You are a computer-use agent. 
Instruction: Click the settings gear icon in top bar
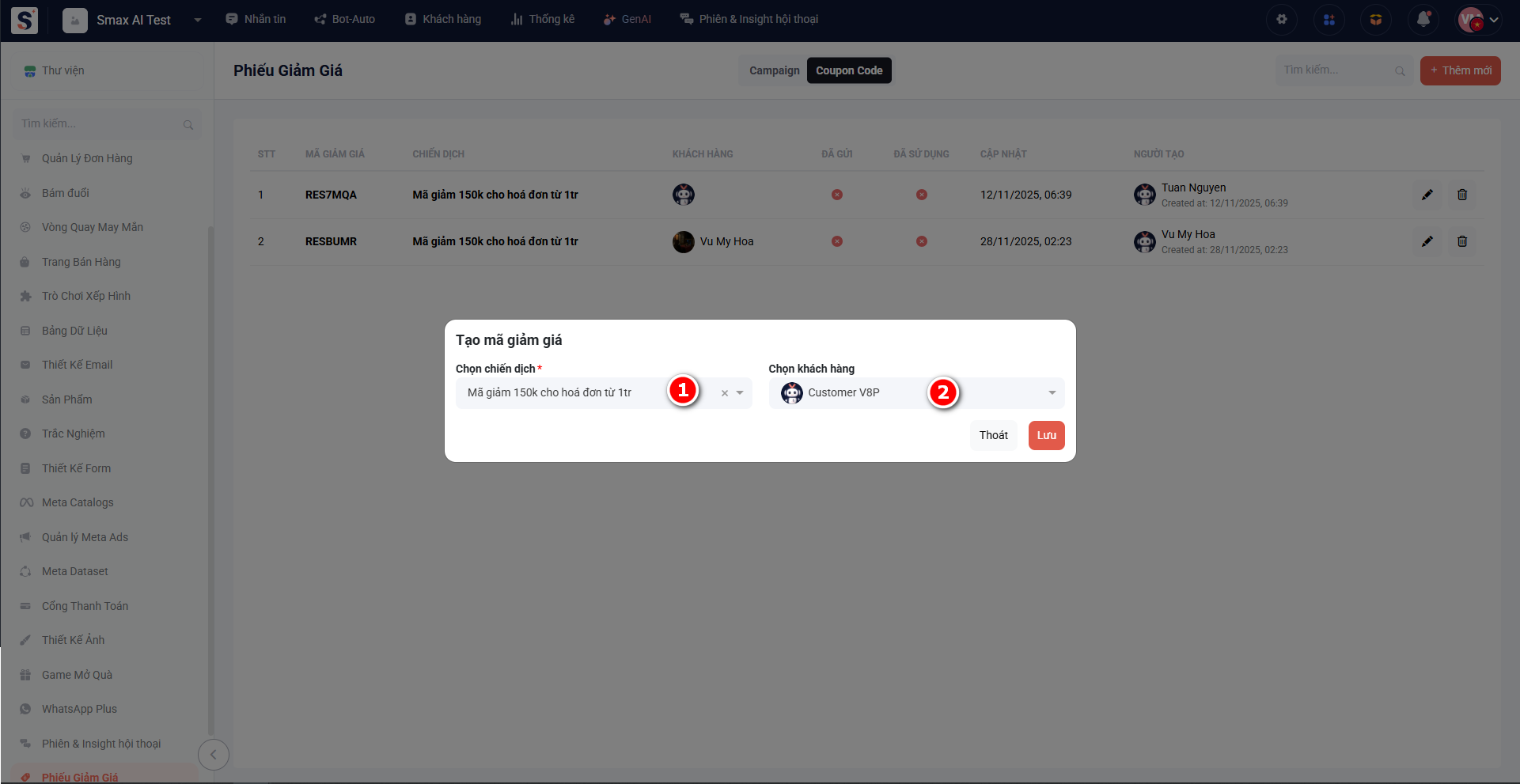click(1282, 20)
